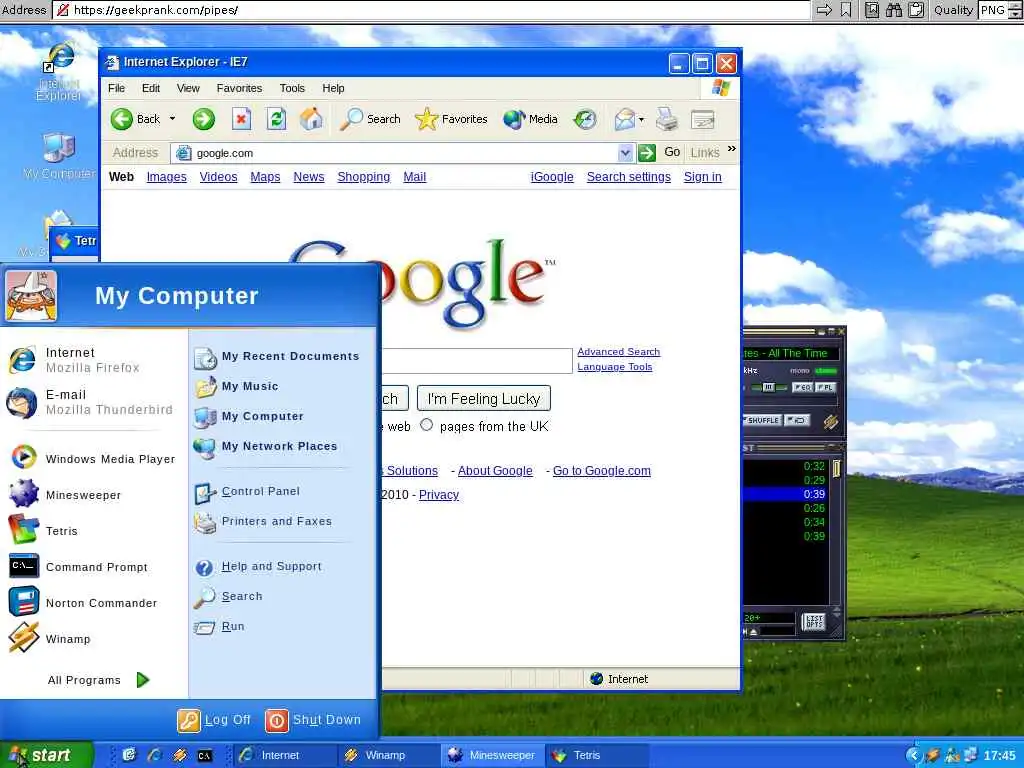Expand All Programs with the green arrow
The image size is (1024, 768).
coord(143,680)
